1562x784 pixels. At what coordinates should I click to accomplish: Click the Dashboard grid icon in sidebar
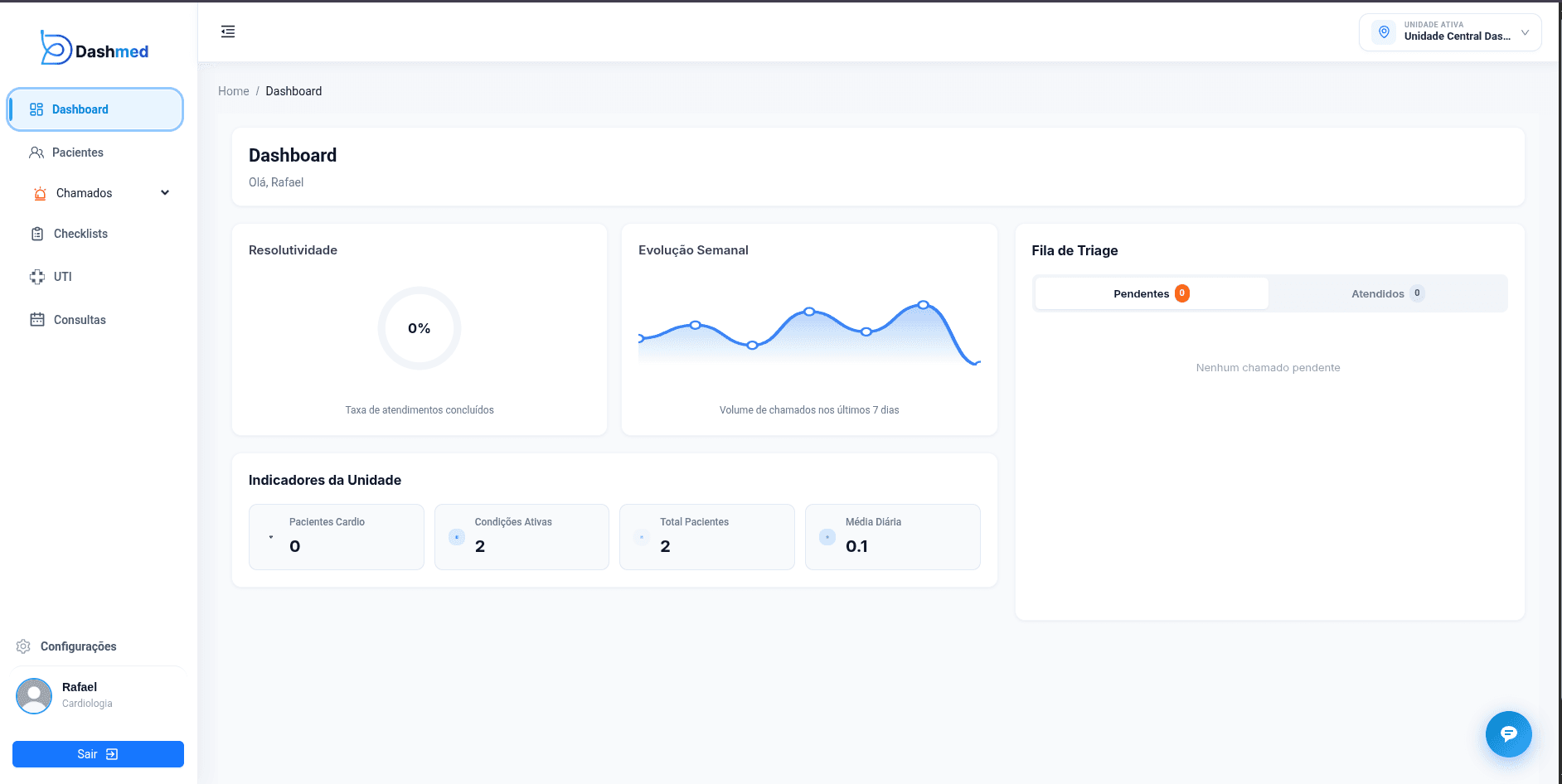tap(36, 109)
